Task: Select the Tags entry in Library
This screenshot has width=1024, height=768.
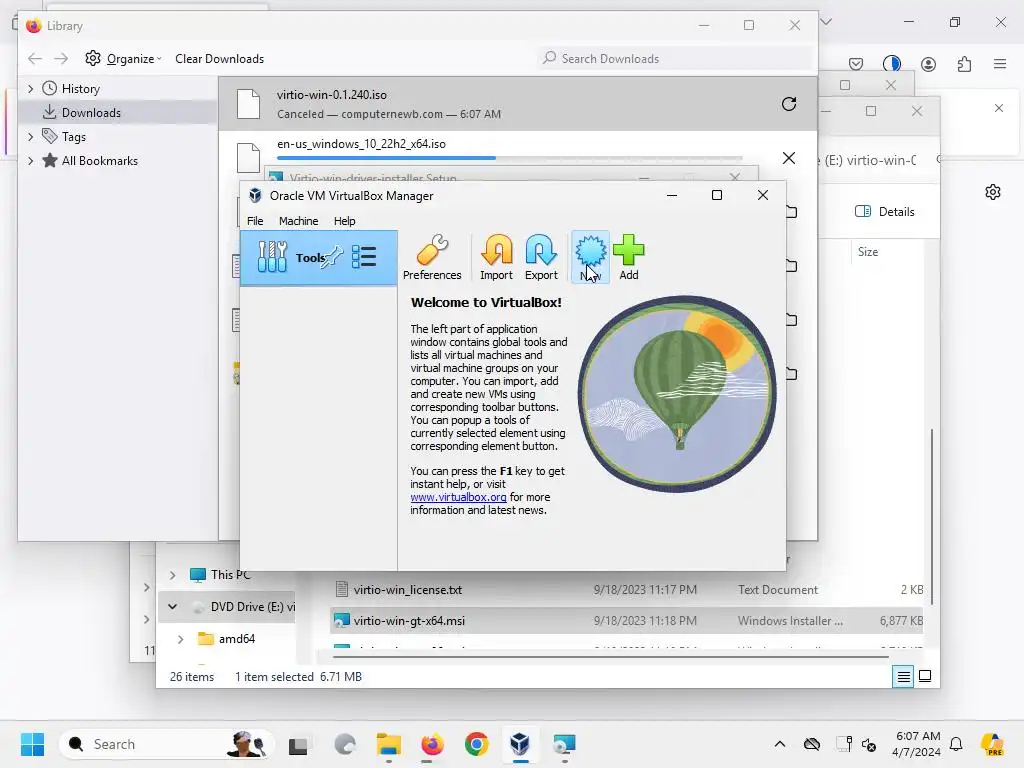Action: (x=73, y=136)
